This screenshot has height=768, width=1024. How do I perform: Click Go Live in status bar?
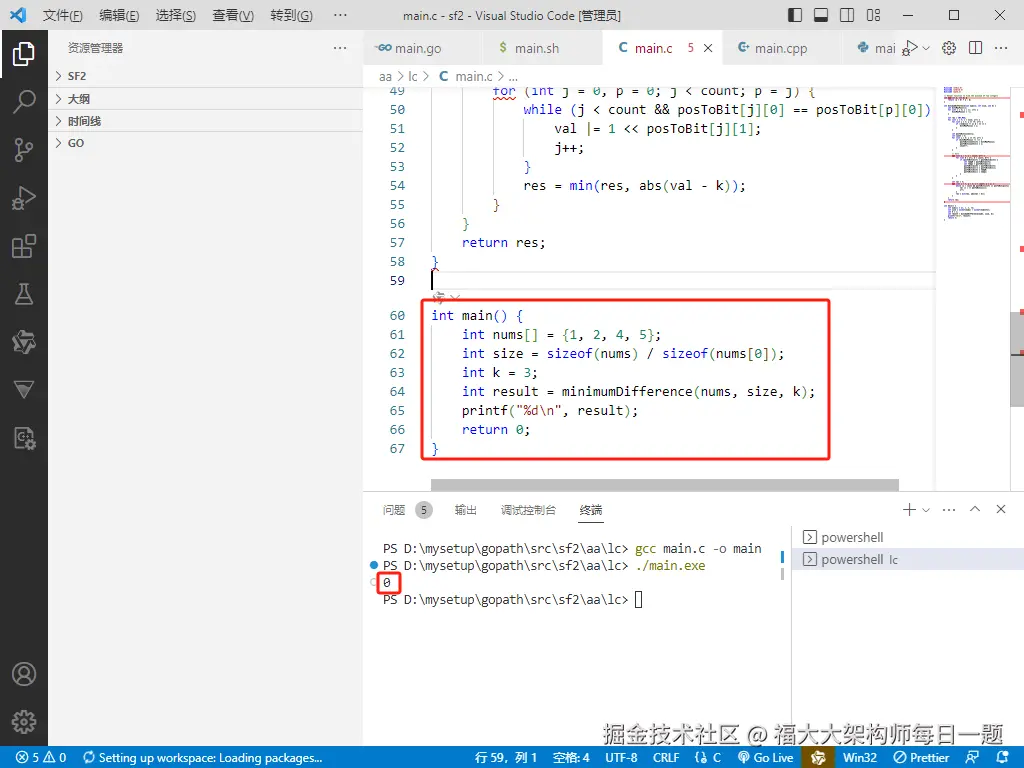coord(765,758)
